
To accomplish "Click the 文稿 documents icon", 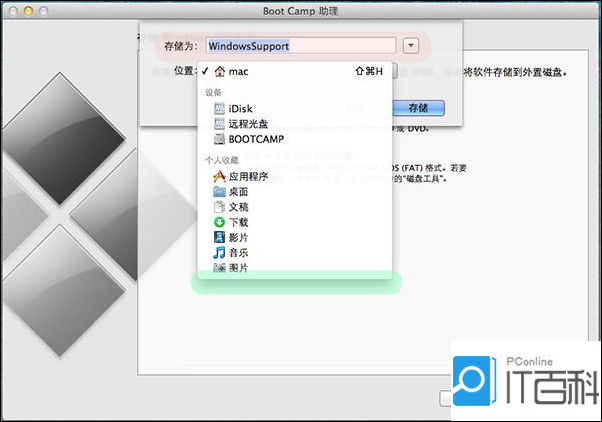I will pyautogui.click(x=219, y=207).
